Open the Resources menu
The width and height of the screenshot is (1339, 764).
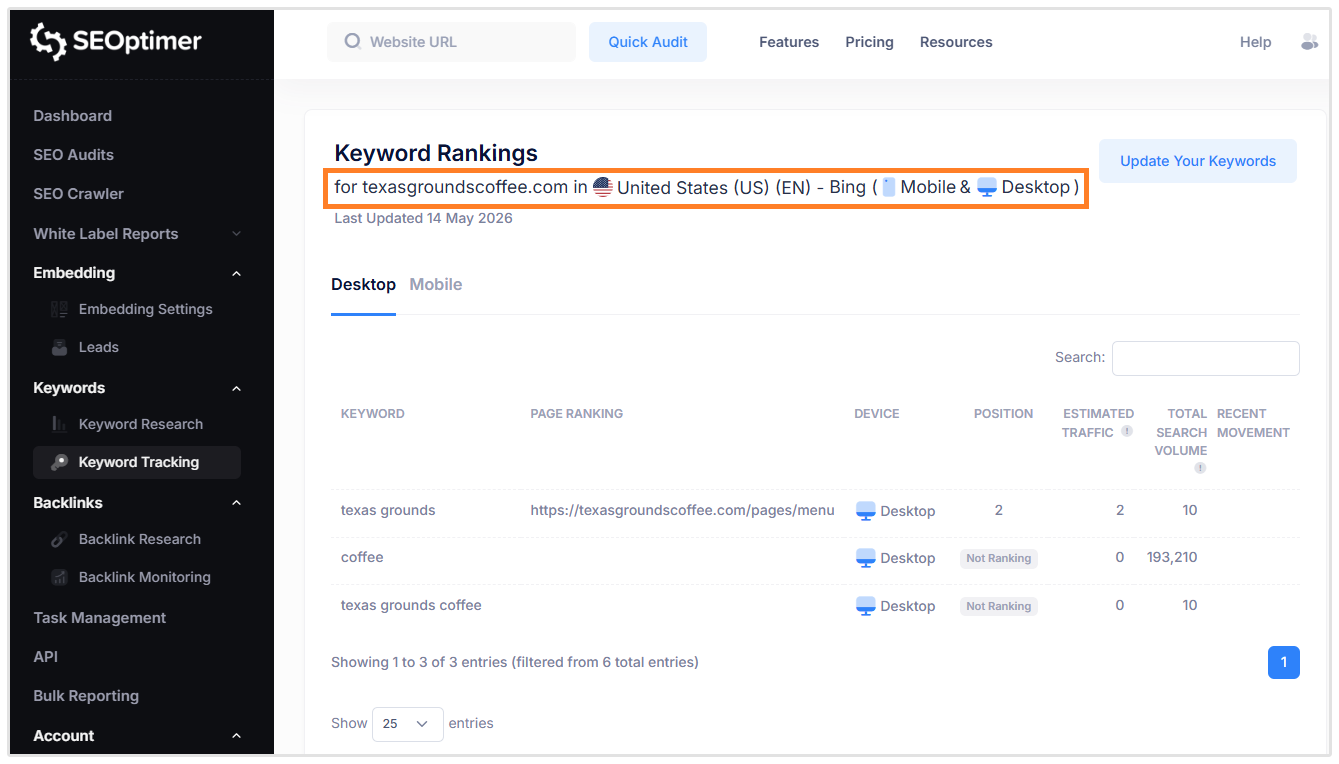(956, 42)
